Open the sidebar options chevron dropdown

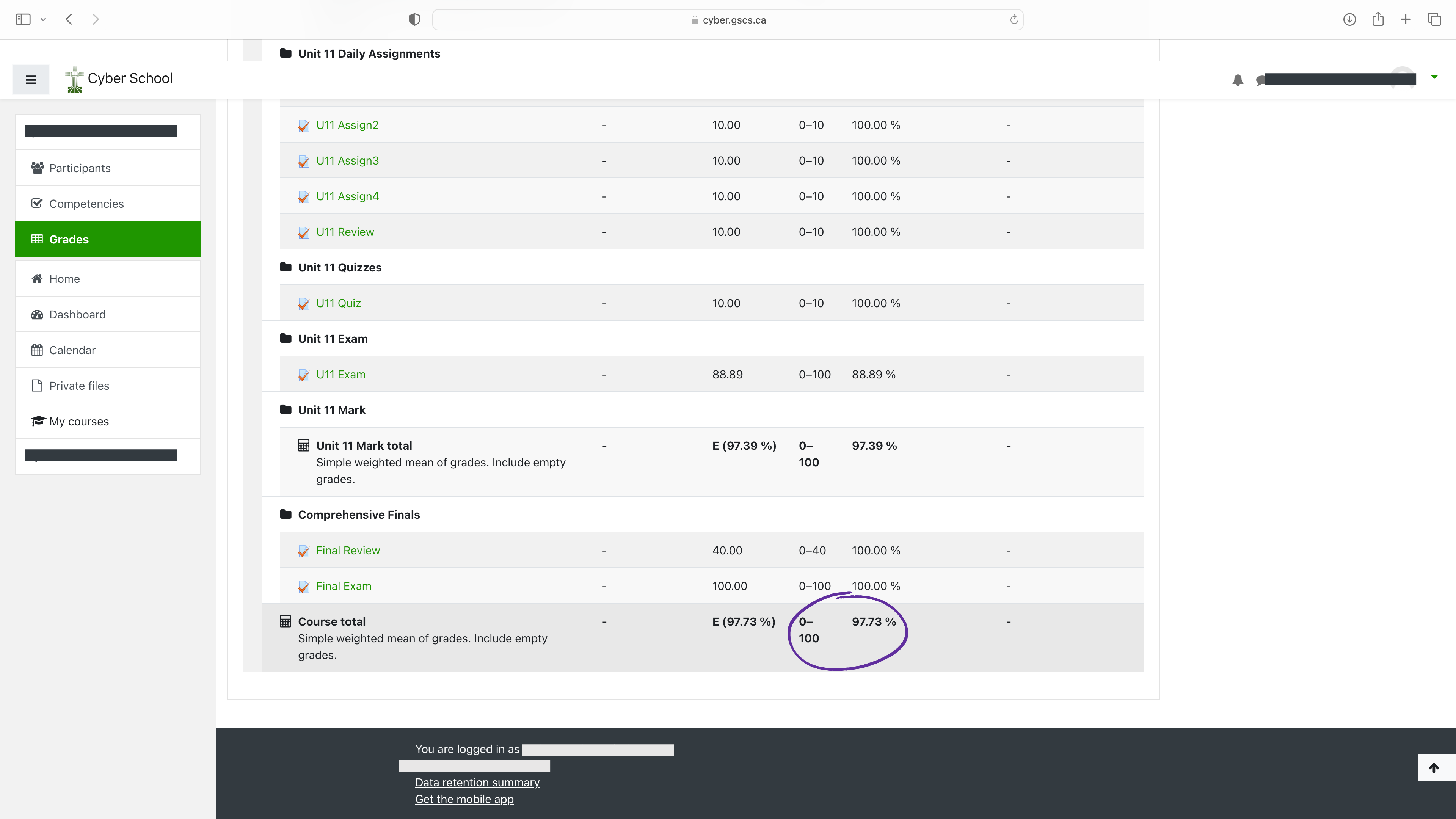(43, 19)
